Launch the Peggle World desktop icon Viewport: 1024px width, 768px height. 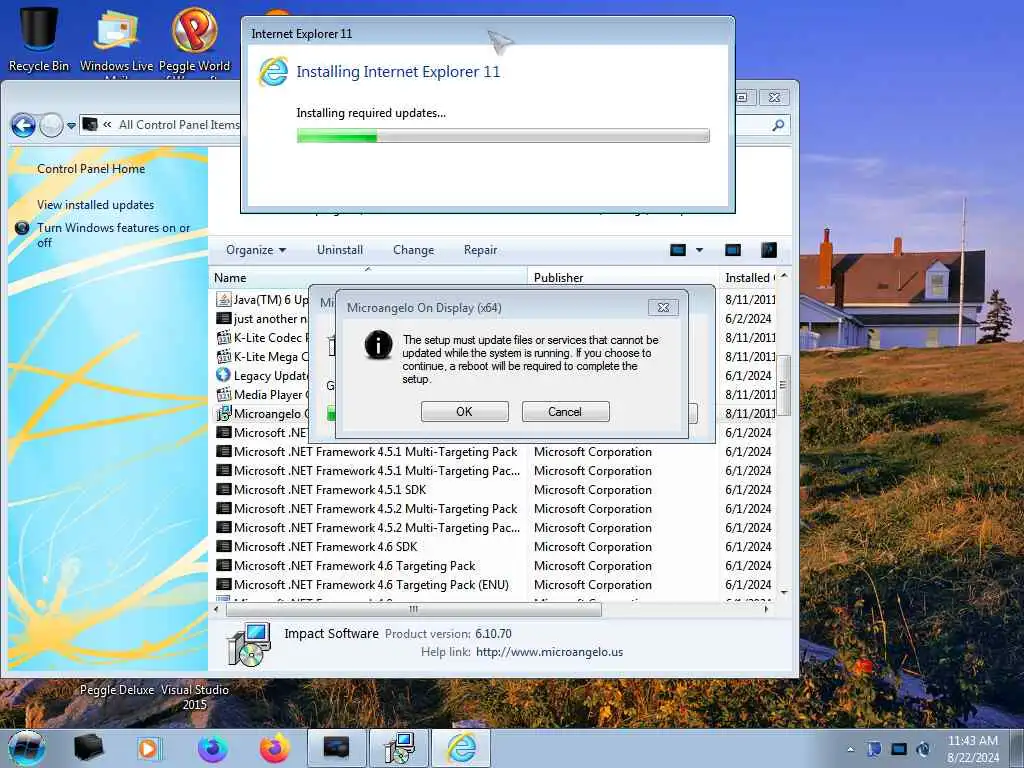click(195, 39)
